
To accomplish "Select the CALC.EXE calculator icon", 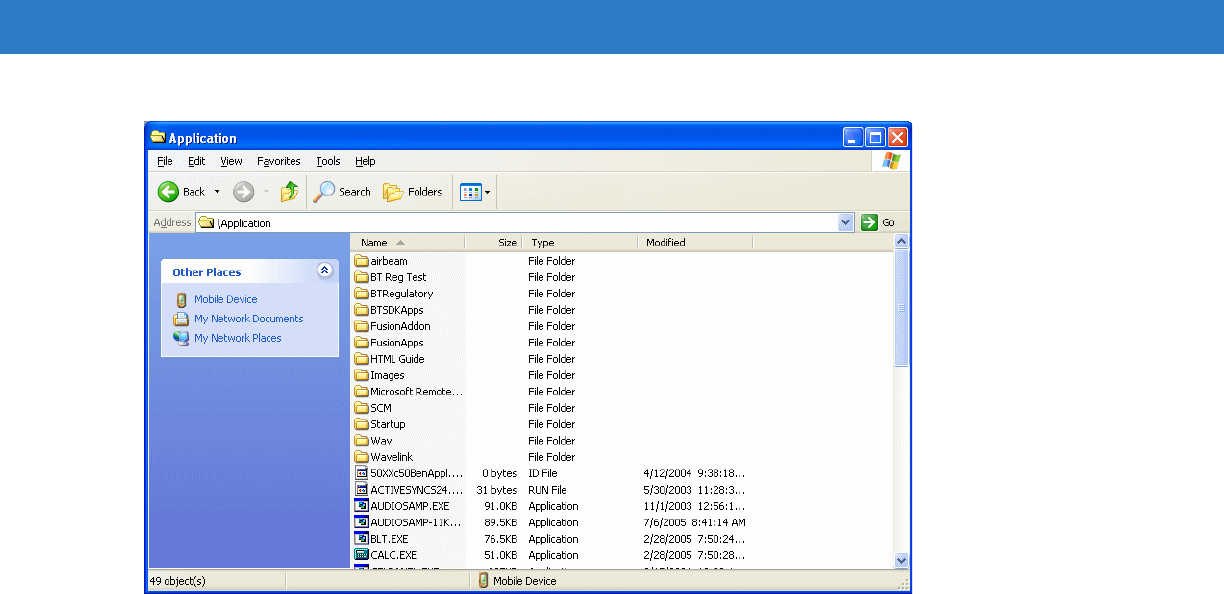I will tap(362, 555).
